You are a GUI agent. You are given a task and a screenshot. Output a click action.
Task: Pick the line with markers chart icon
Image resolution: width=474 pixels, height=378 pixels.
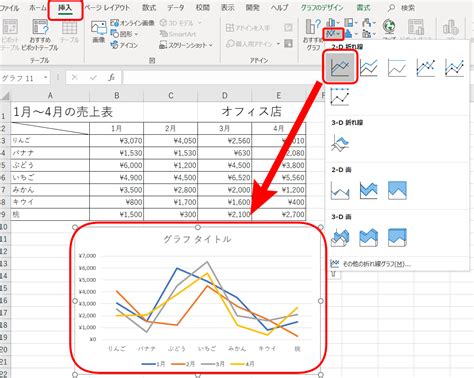tap(426, 67)
